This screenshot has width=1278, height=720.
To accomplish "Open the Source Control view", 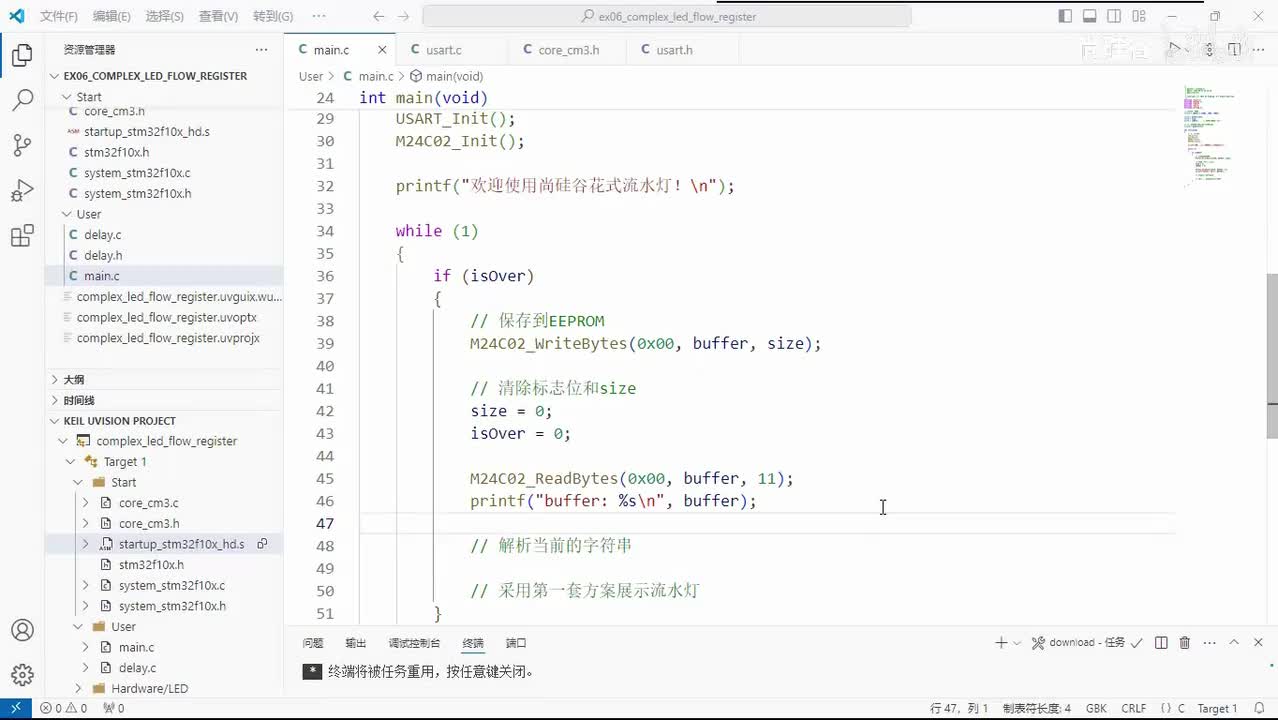I will 22,145.
